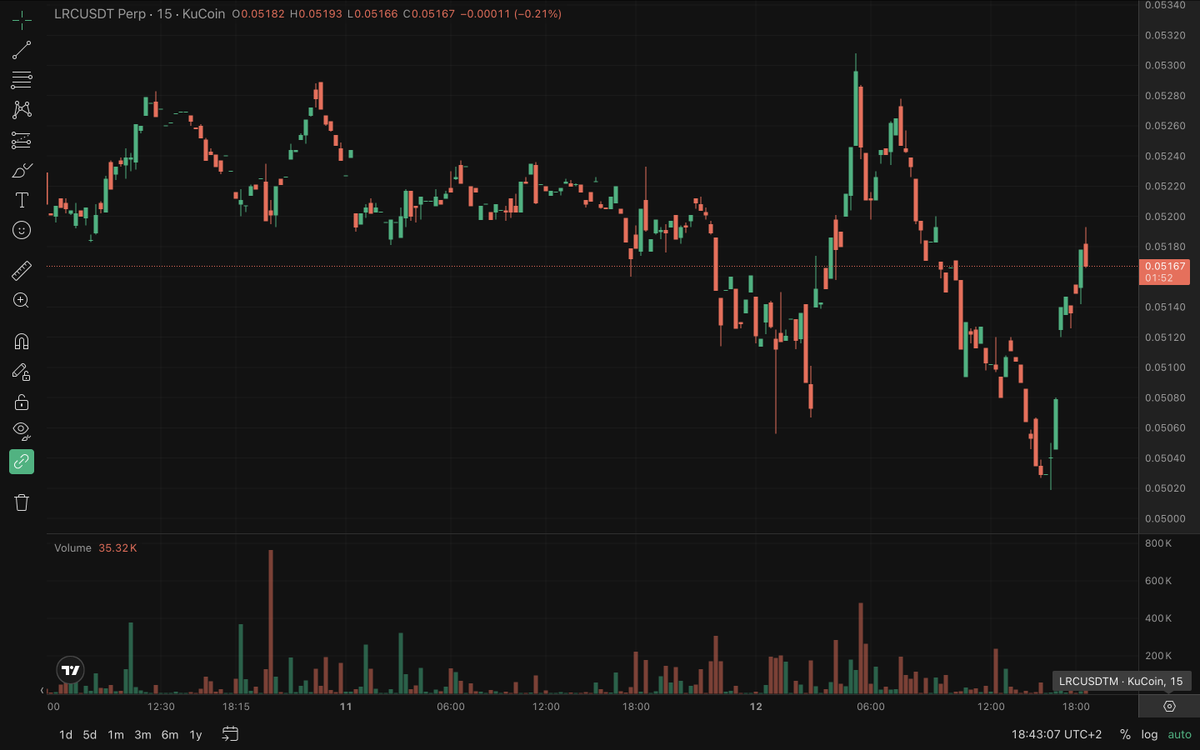
Task: Open the long position forecasting tool
Action: coord(21,140)
